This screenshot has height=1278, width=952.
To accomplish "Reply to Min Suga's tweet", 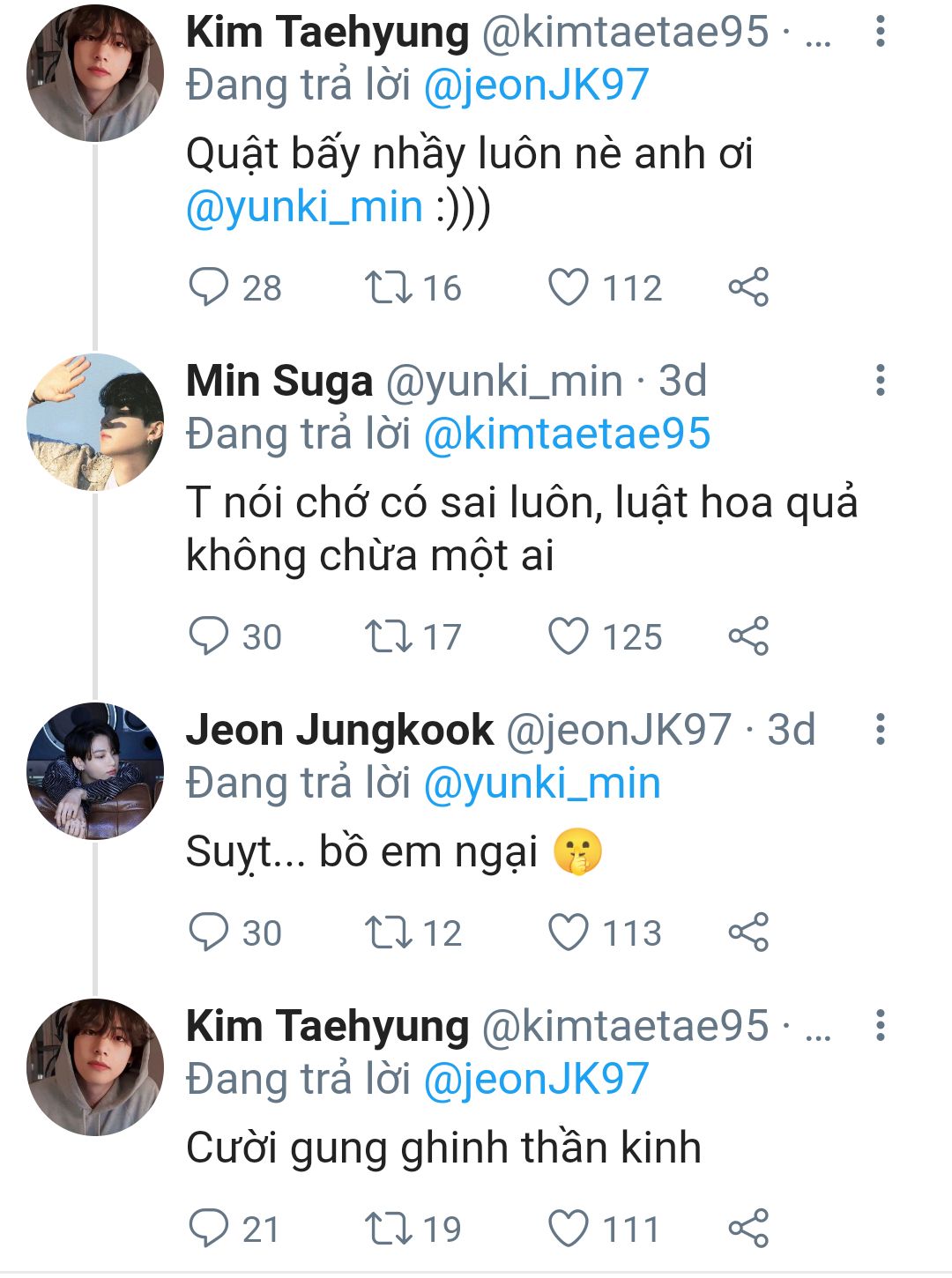I will (209, 636).
